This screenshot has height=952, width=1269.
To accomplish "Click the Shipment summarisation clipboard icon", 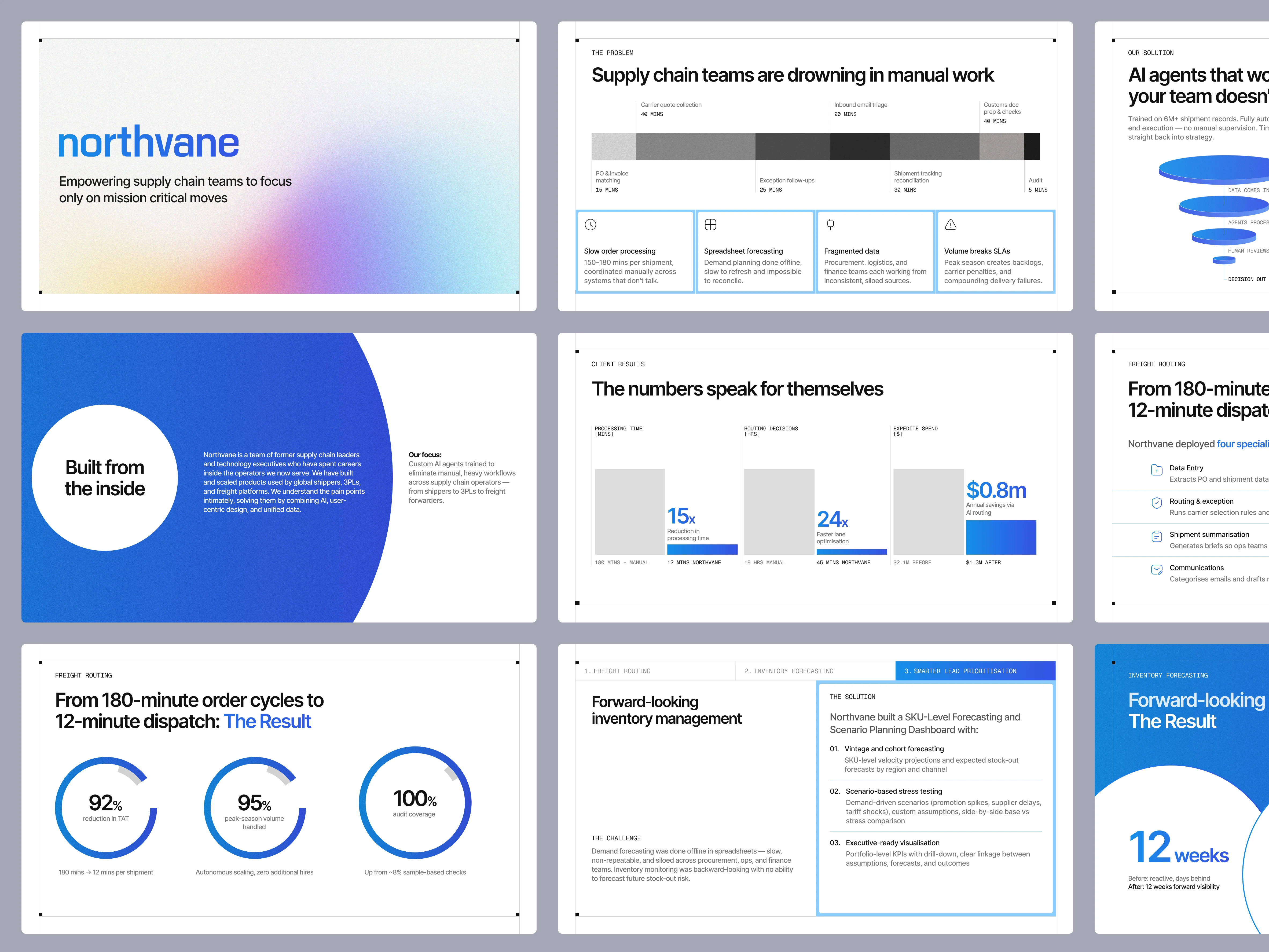I will (x=1157, y=537).
